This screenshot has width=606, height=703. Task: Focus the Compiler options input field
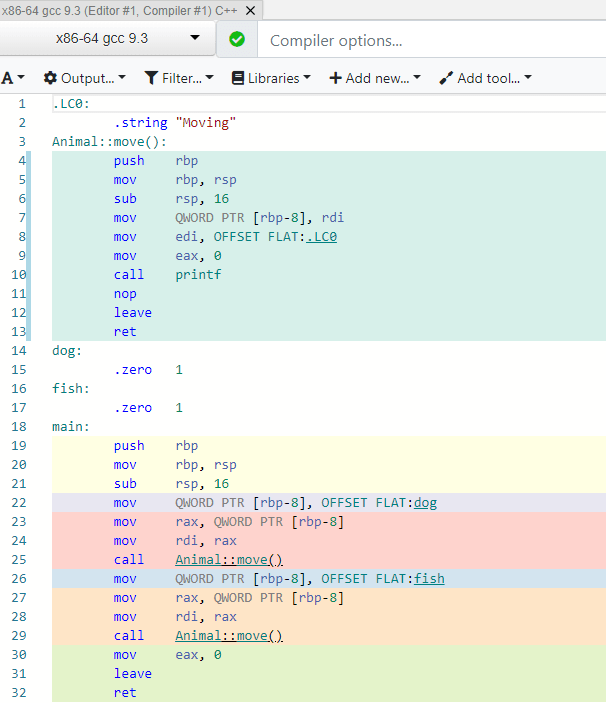430,41
